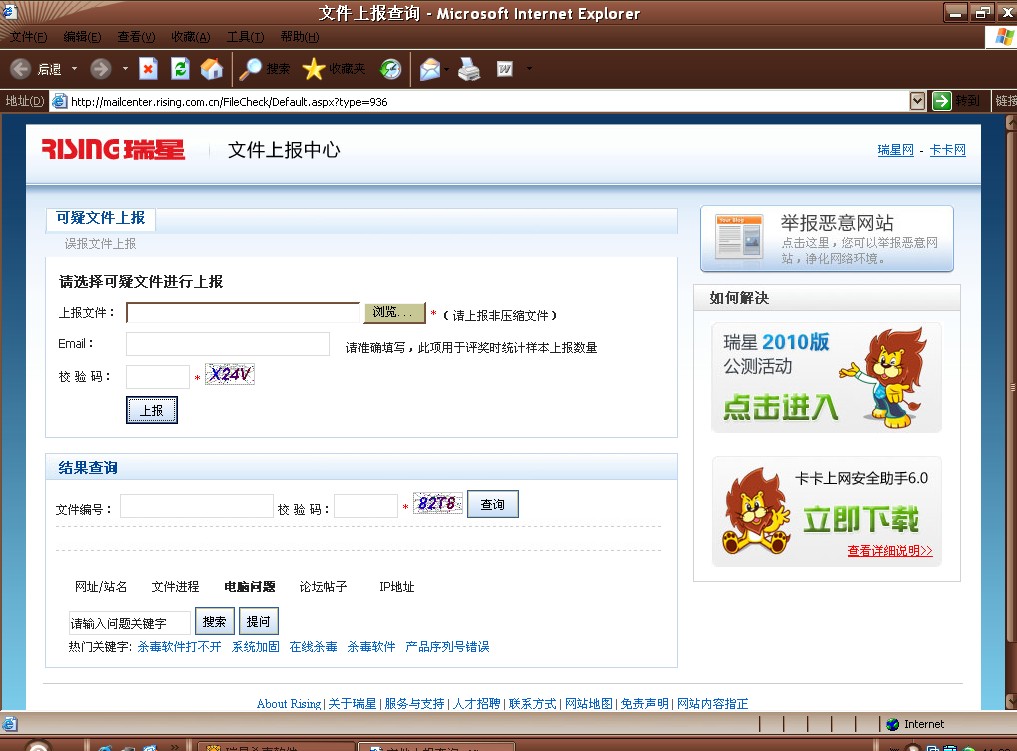Screen dimensions: 1017x751
Task: Expand the Word edit dropdown arrow
Action: coord(529,69)
